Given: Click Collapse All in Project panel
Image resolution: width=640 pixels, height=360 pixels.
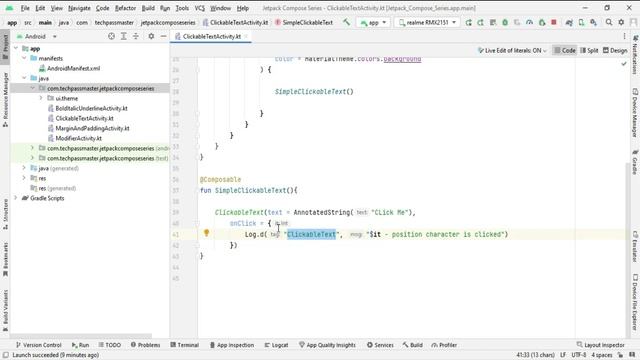Looking at the screenshot, I should 136,36.
